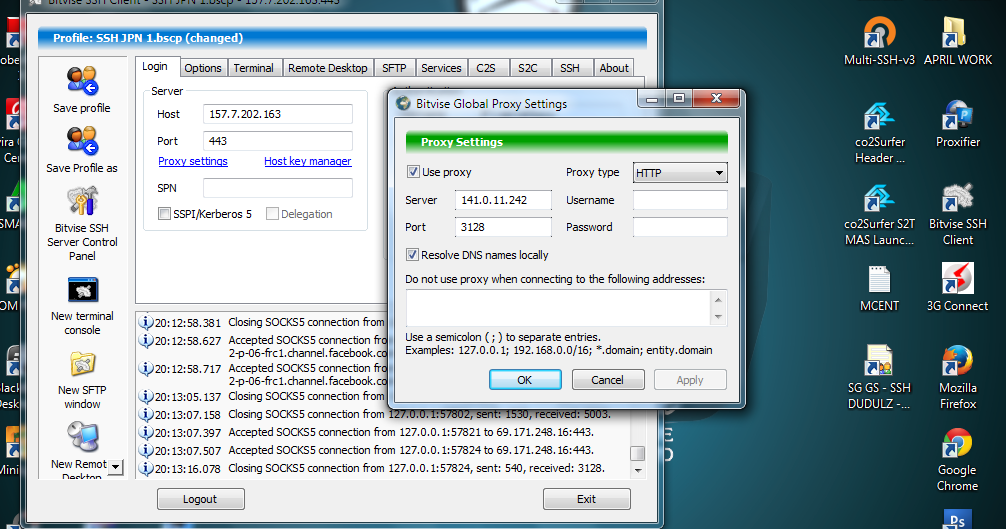Click the Logout button
This screenshot has height=529, width=1006.
pyautogui.click(x=201, y=499)
